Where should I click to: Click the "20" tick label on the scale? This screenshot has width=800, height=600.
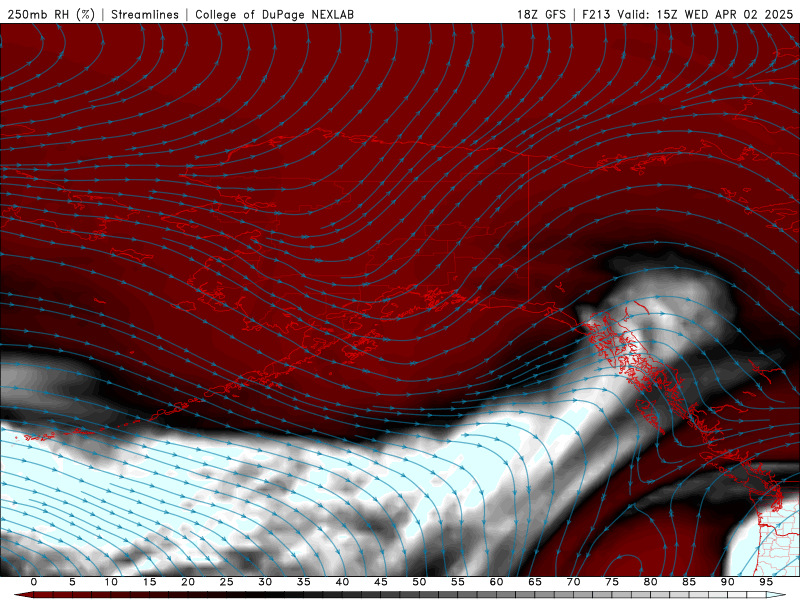188,582
